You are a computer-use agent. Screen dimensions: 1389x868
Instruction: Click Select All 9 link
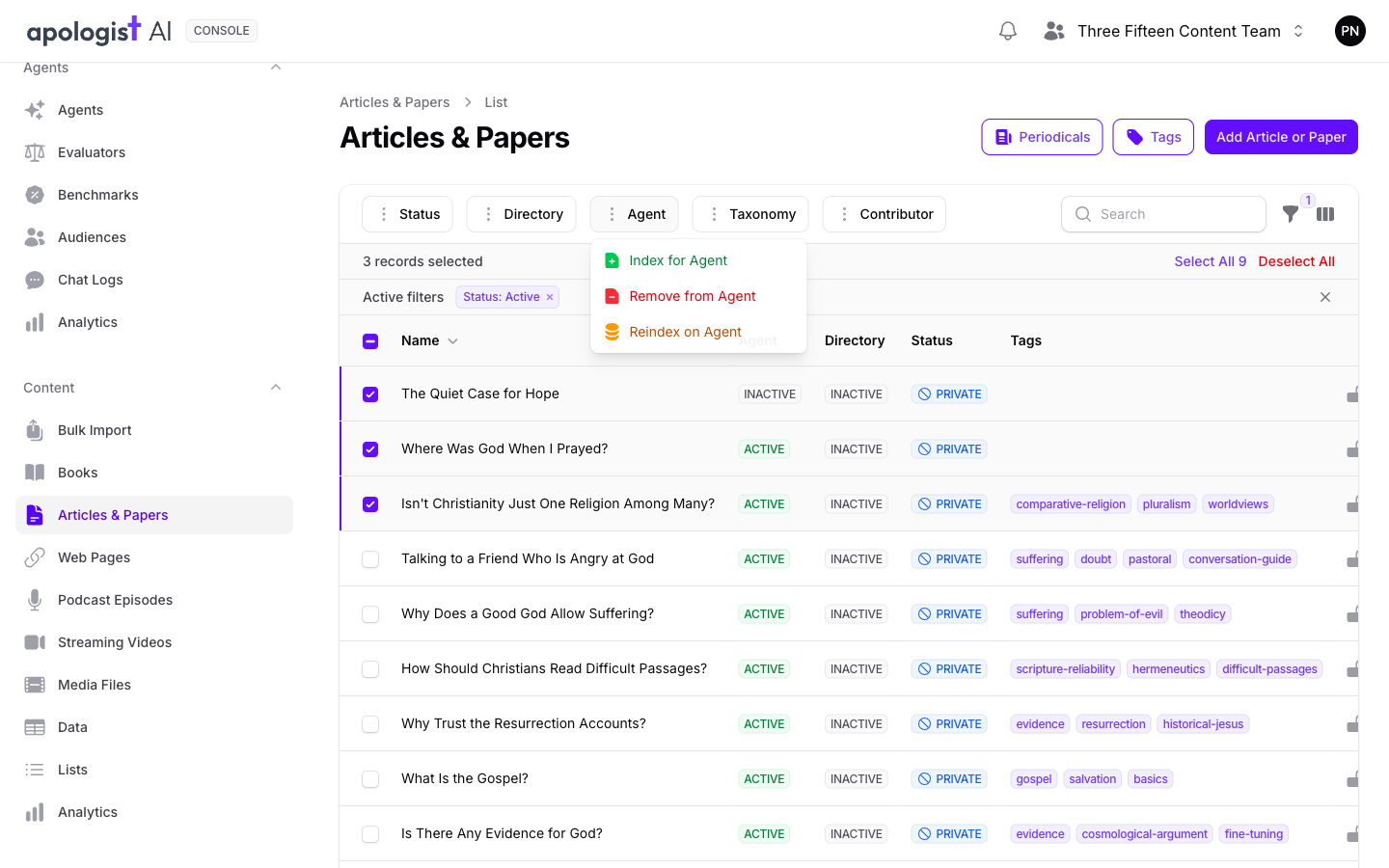tap(1210, 261)
